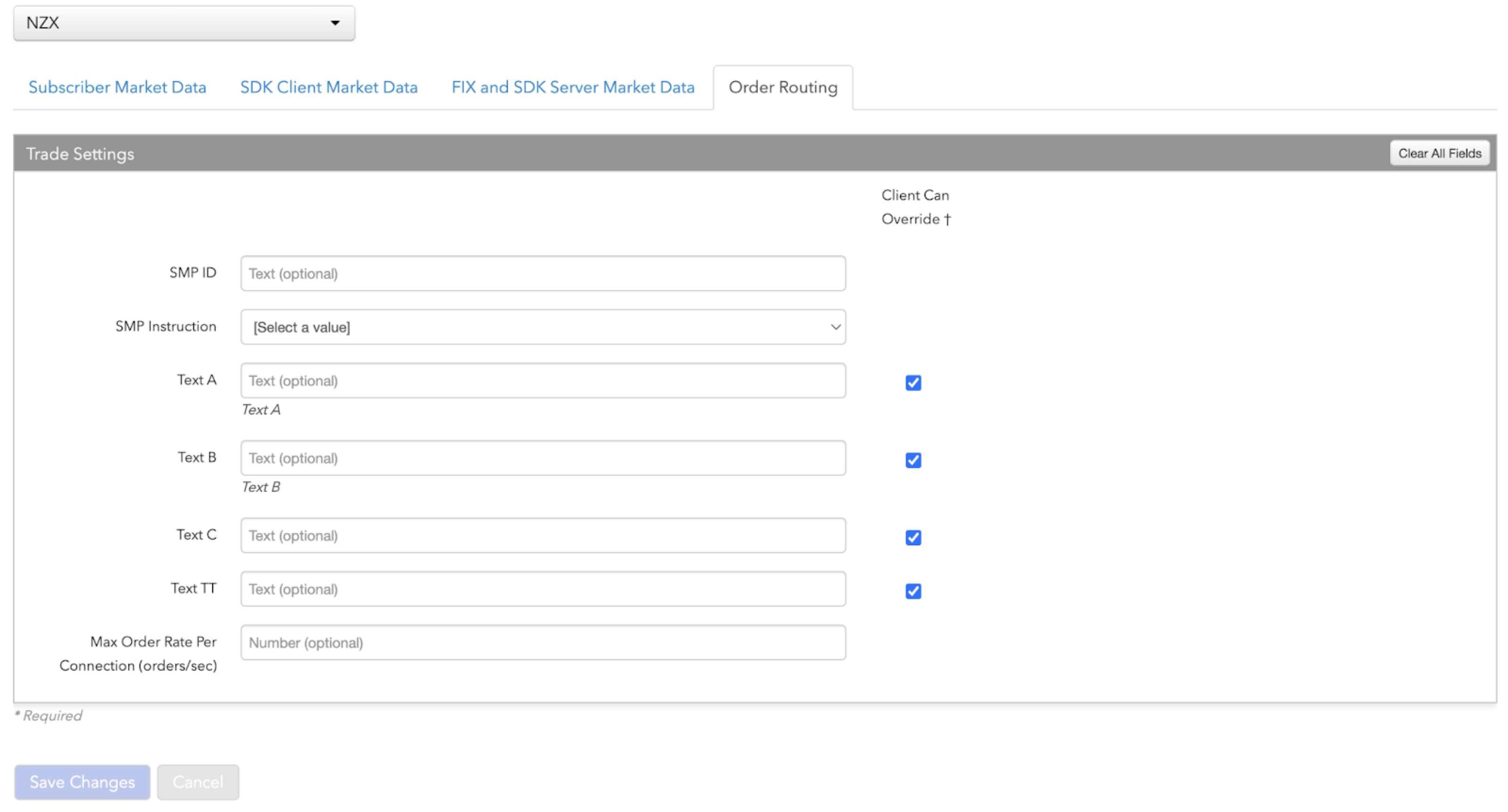The height and width of the screenshot is (812, 1508).
Task: Click into the Text B input field
Action: click(x=543, y=458)
